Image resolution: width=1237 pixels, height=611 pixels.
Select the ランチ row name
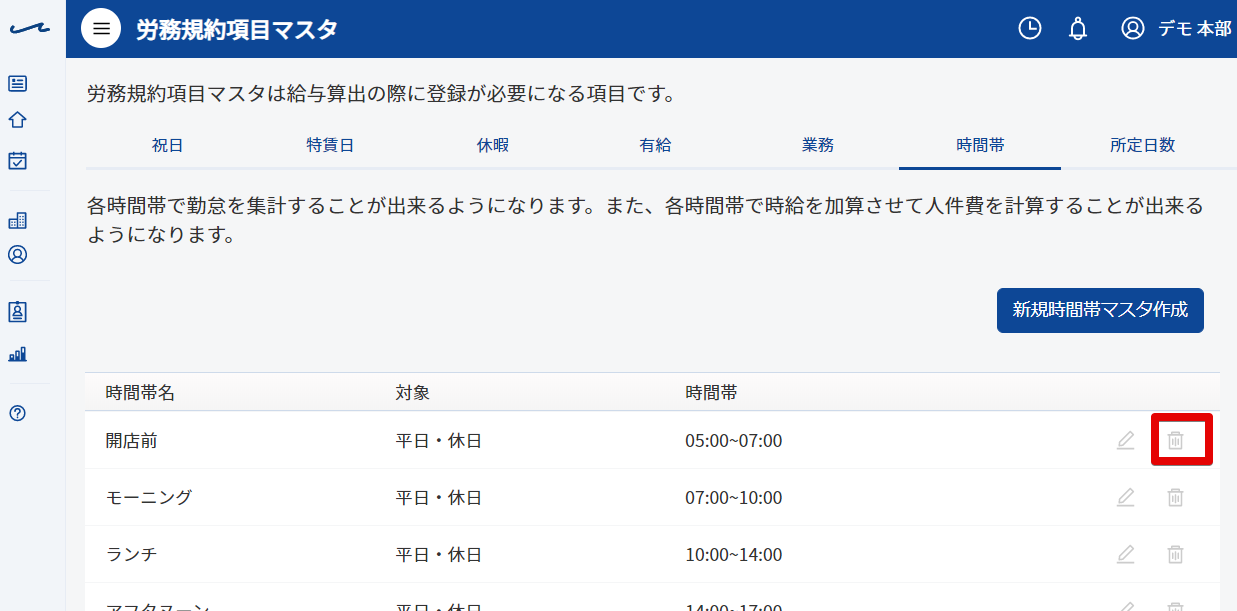click(x=131, y=554)
